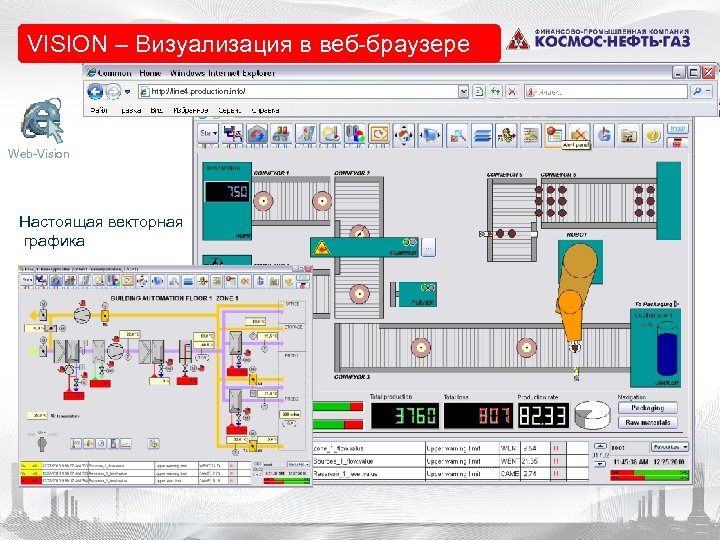
Task: Click the upper green-red progress bar
Action: coord(338,406)
